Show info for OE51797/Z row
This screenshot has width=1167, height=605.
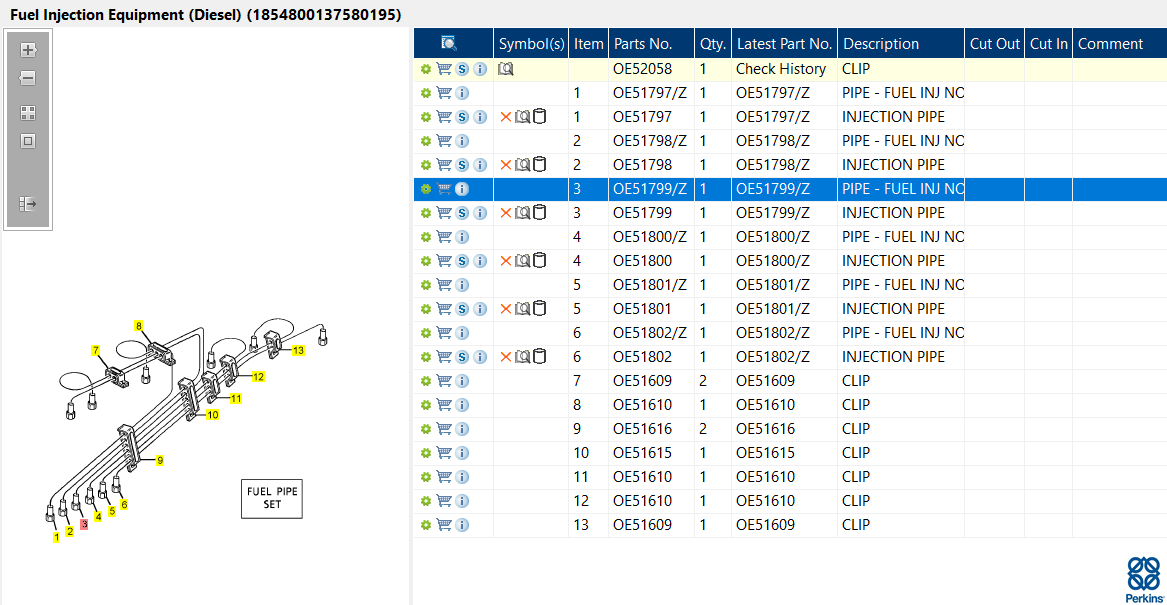[462, 93]
